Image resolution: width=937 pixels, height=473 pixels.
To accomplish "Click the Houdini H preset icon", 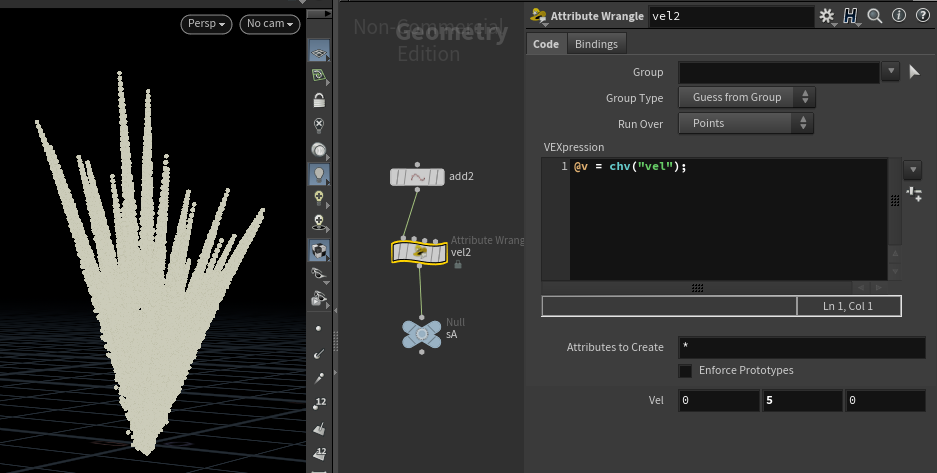I will coord(850,16).
